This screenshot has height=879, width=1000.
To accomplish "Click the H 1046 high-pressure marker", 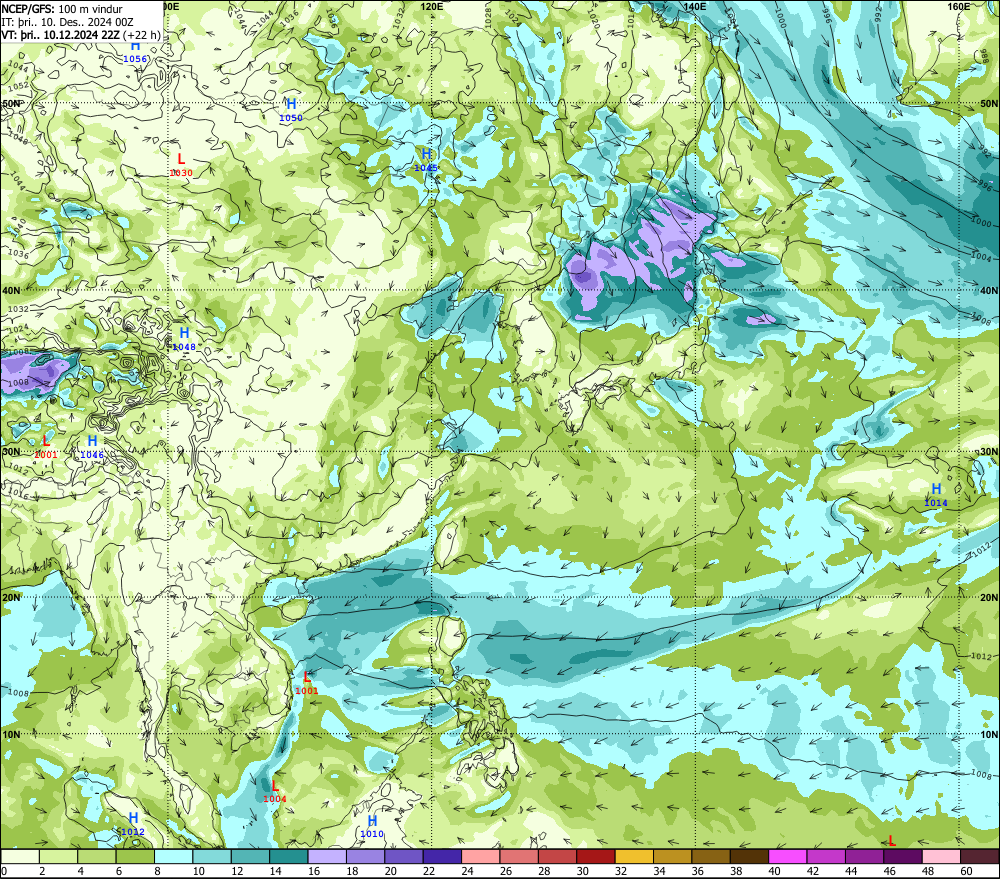I will click(x=92, y=447).
